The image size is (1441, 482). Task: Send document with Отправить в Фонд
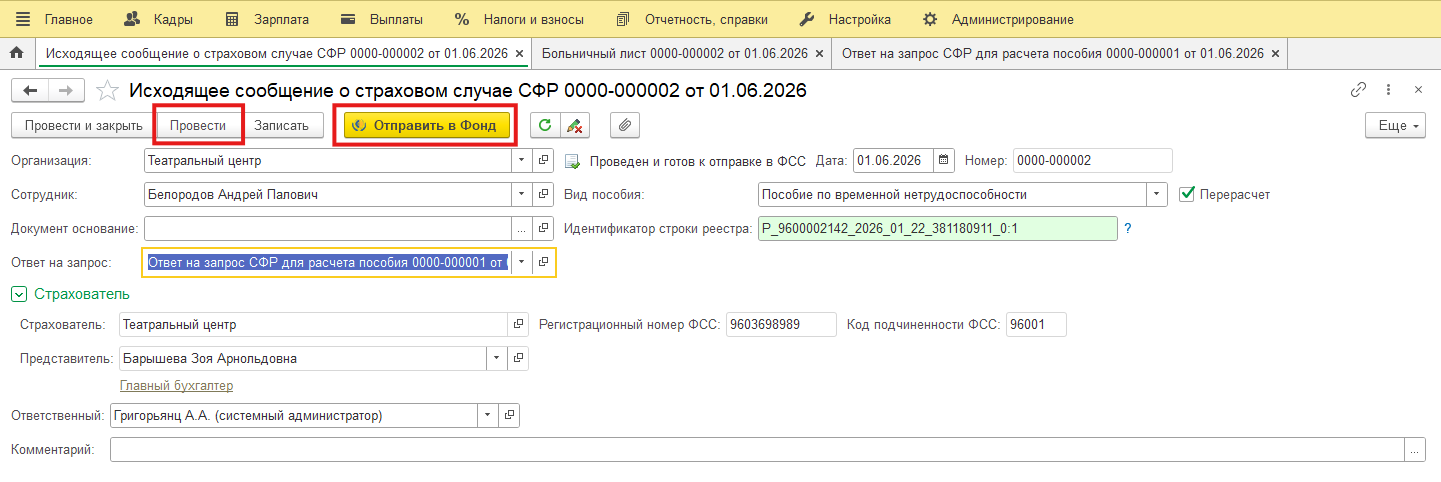[x=427, y=126]
